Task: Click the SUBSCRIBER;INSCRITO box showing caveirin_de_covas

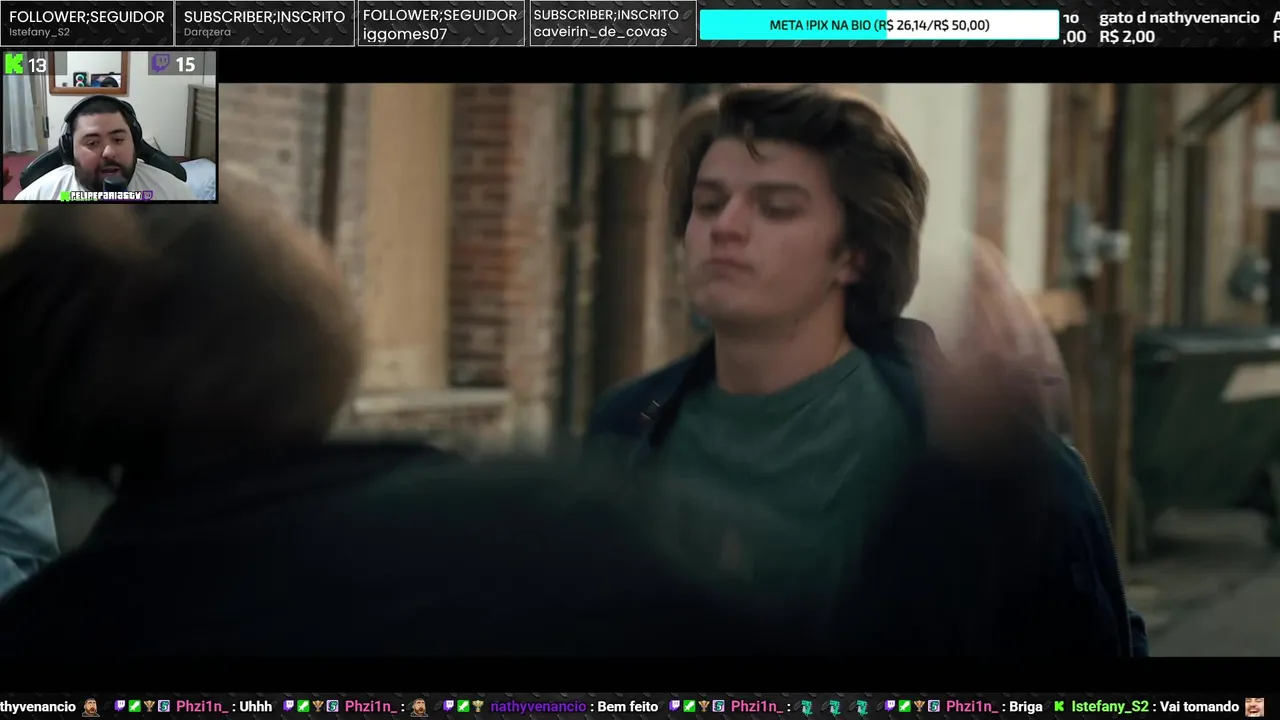Action: [x=611, y=23]
